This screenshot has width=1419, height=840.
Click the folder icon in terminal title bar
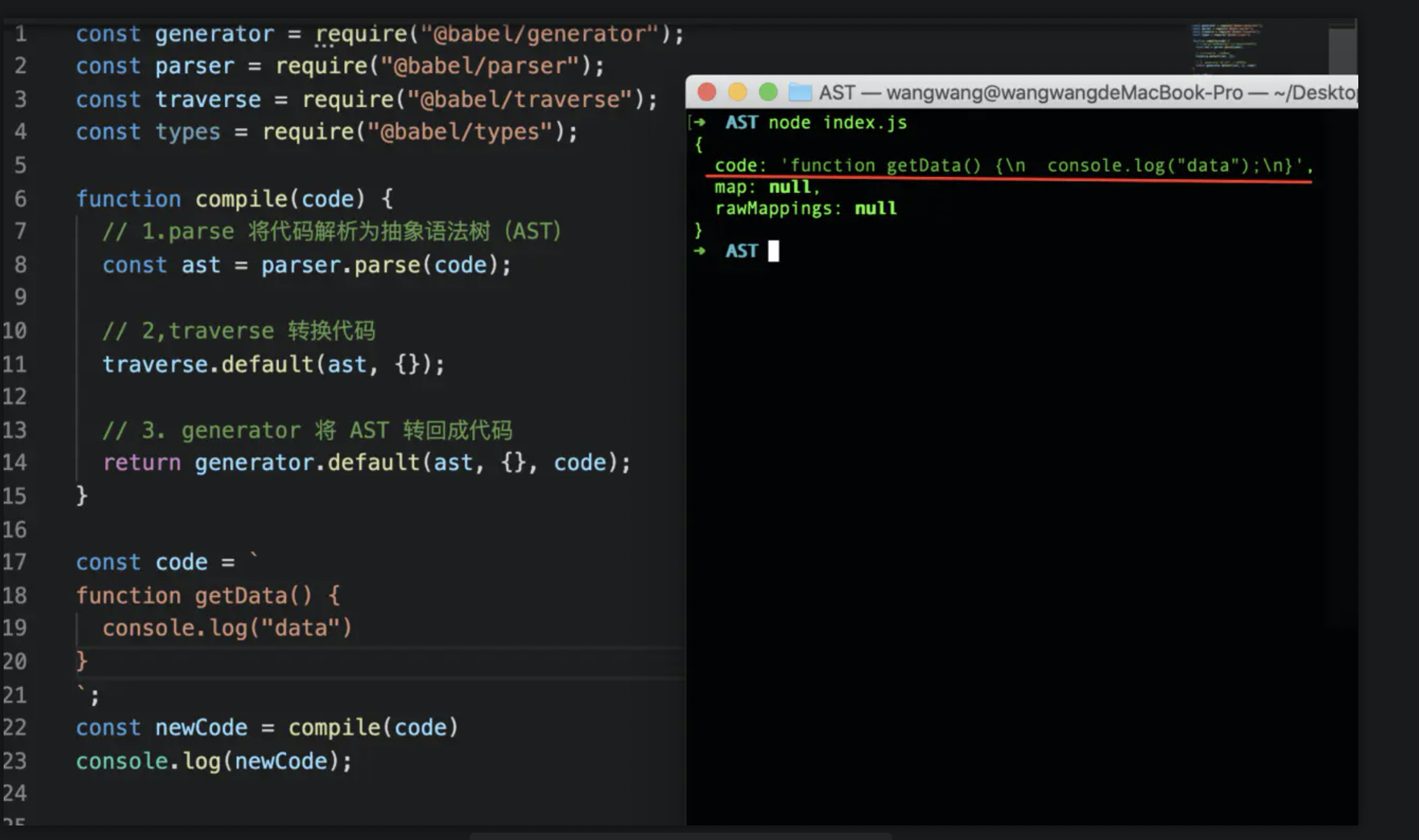[x=799, y=92]
